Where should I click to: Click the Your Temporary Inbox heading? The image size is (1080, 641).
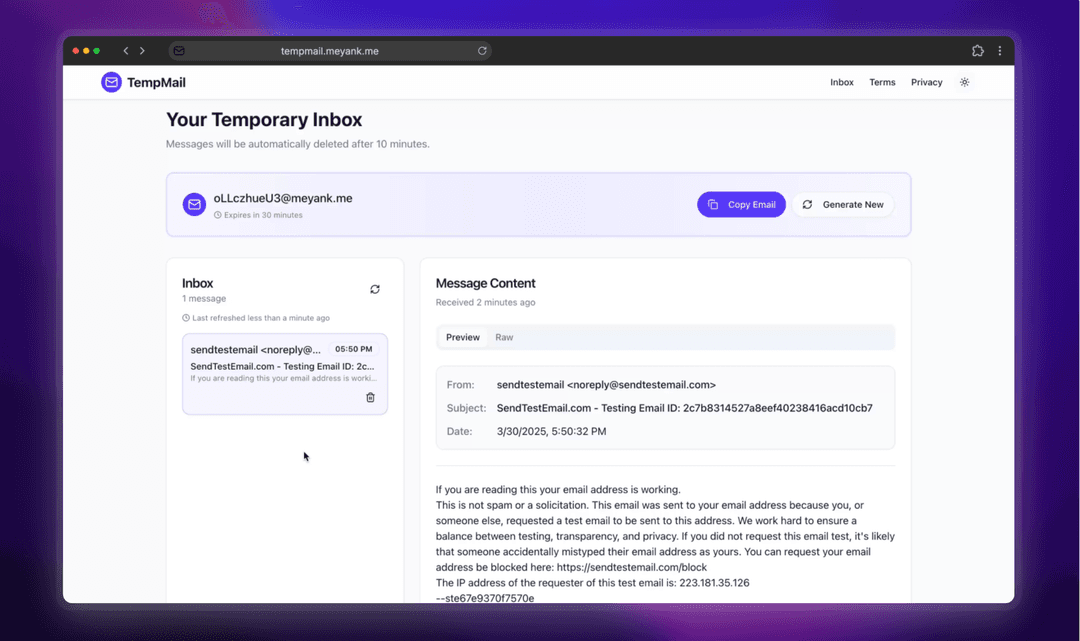coord(264,120)
